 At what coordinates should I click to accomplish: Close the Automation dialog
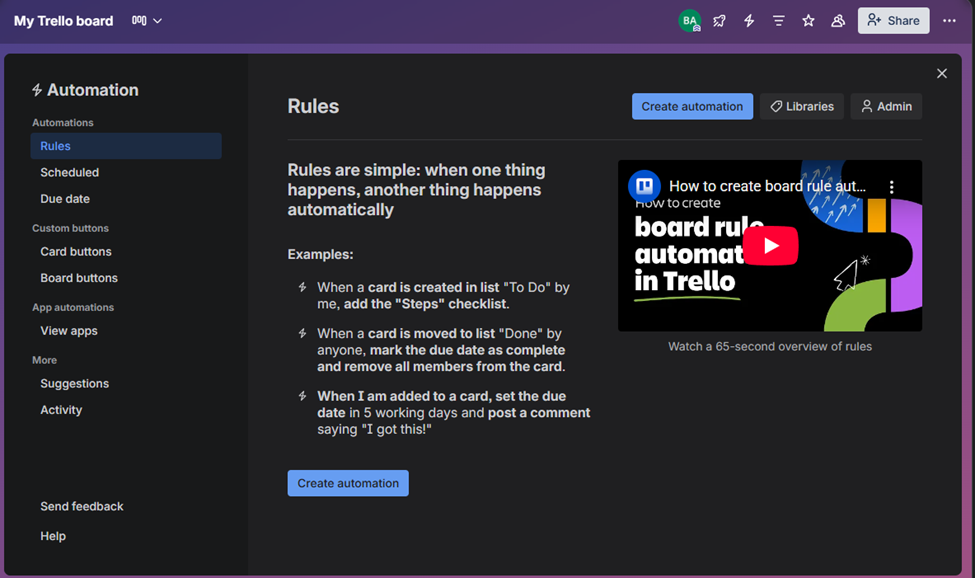(942, 73)
